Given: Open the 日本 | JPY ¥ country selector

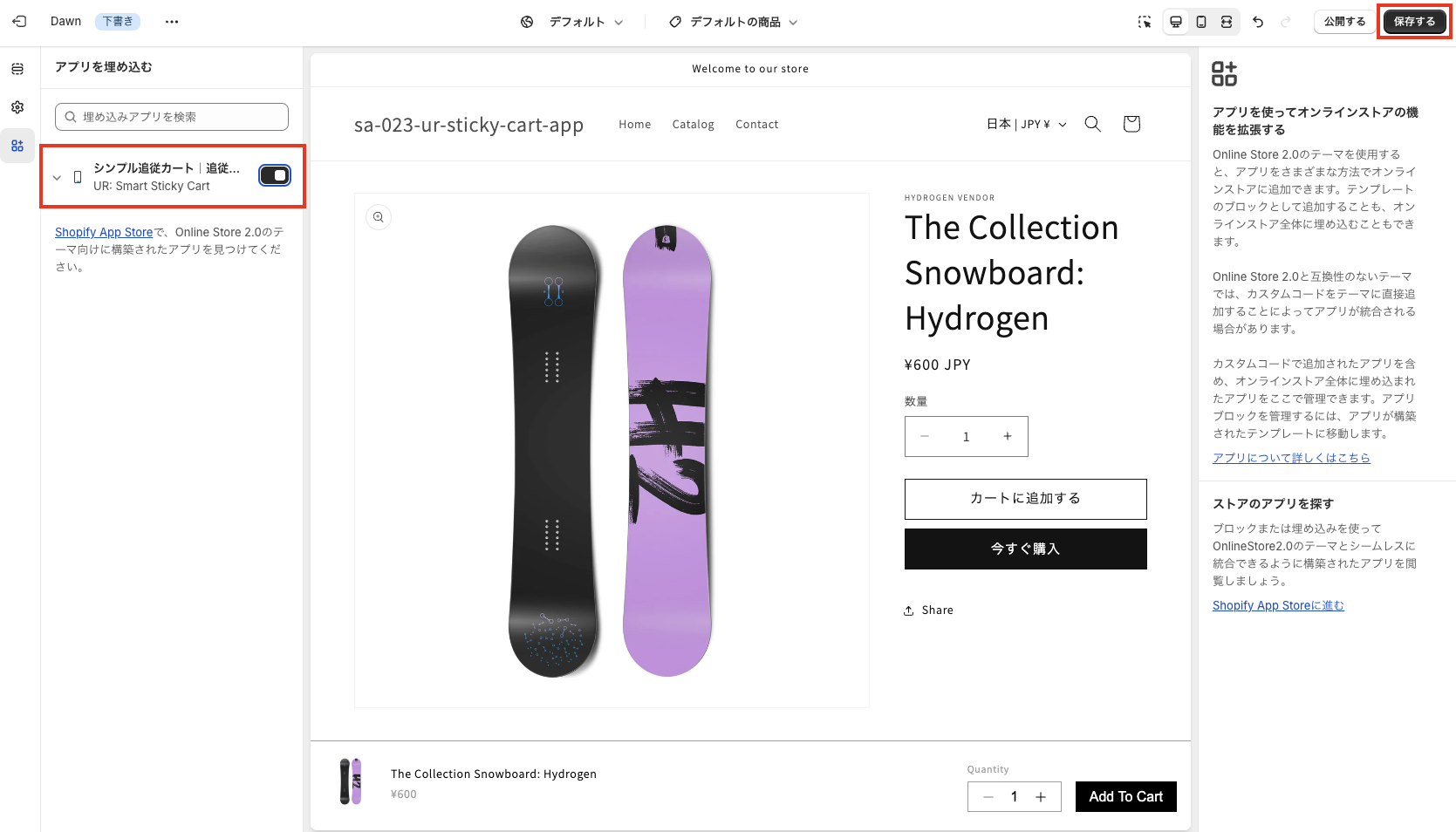Looking at the screenshot, I should coord(1026,124).
